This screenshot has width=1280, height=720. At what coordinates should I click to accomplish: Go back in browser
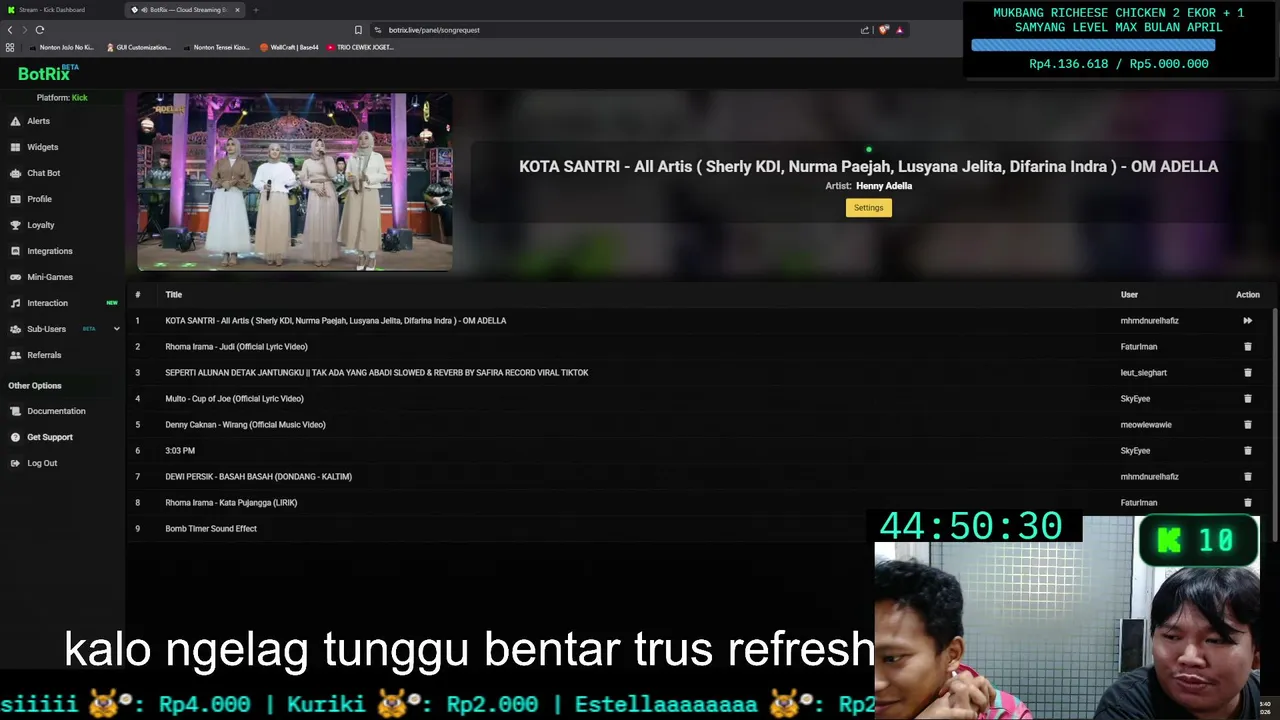coord(10,30)
